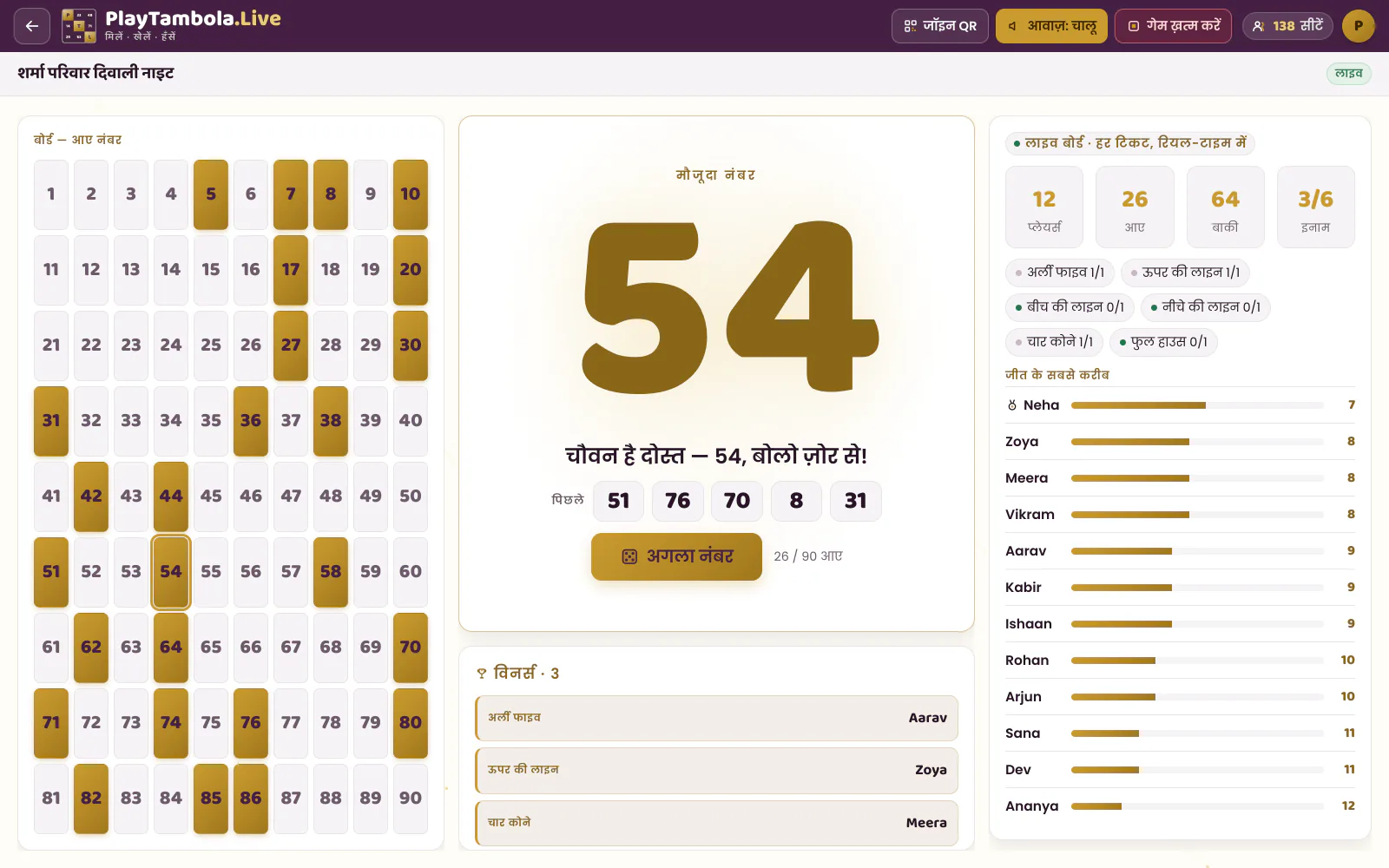The height and width of the screenshot is (868, 1389).
Task: Open the जॉइन QR code button
Action: tap(939, 26)
